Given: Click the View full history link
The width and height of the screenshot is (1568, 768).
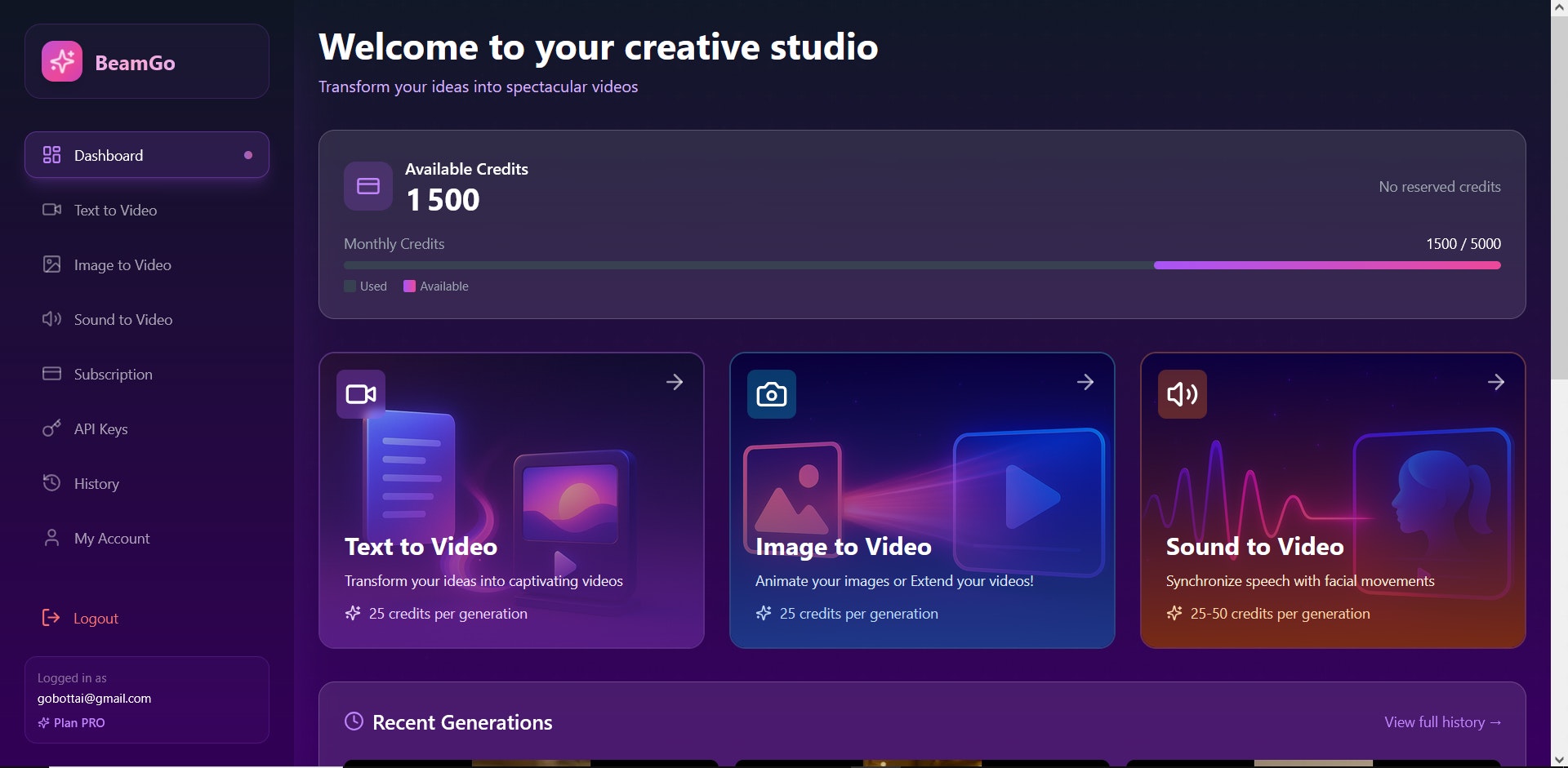Looking at the screenshot, I should pyautogui.click(x=1442, y=721).
